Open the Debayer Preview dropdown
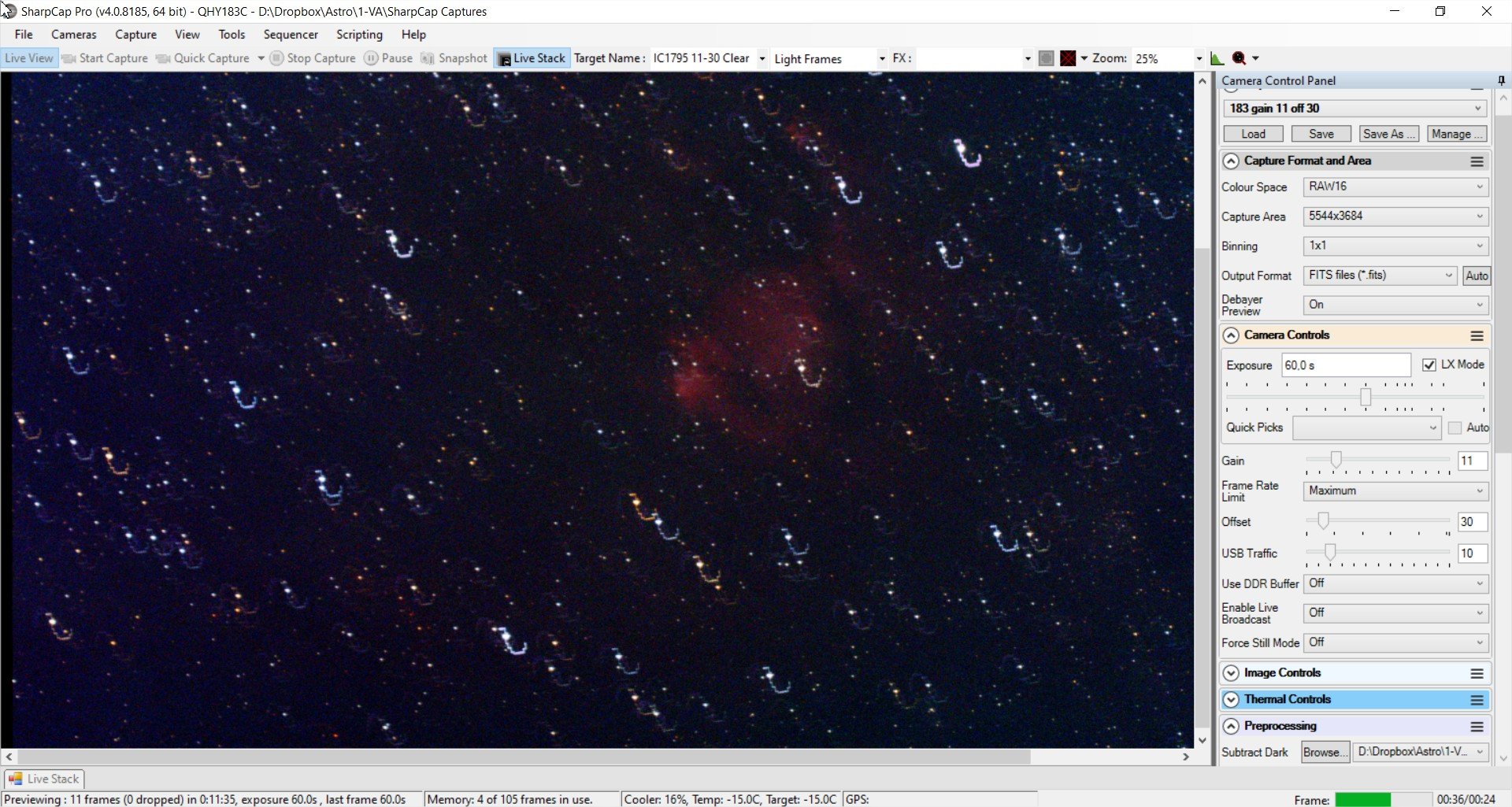1512x807 pixels. 1395,305
